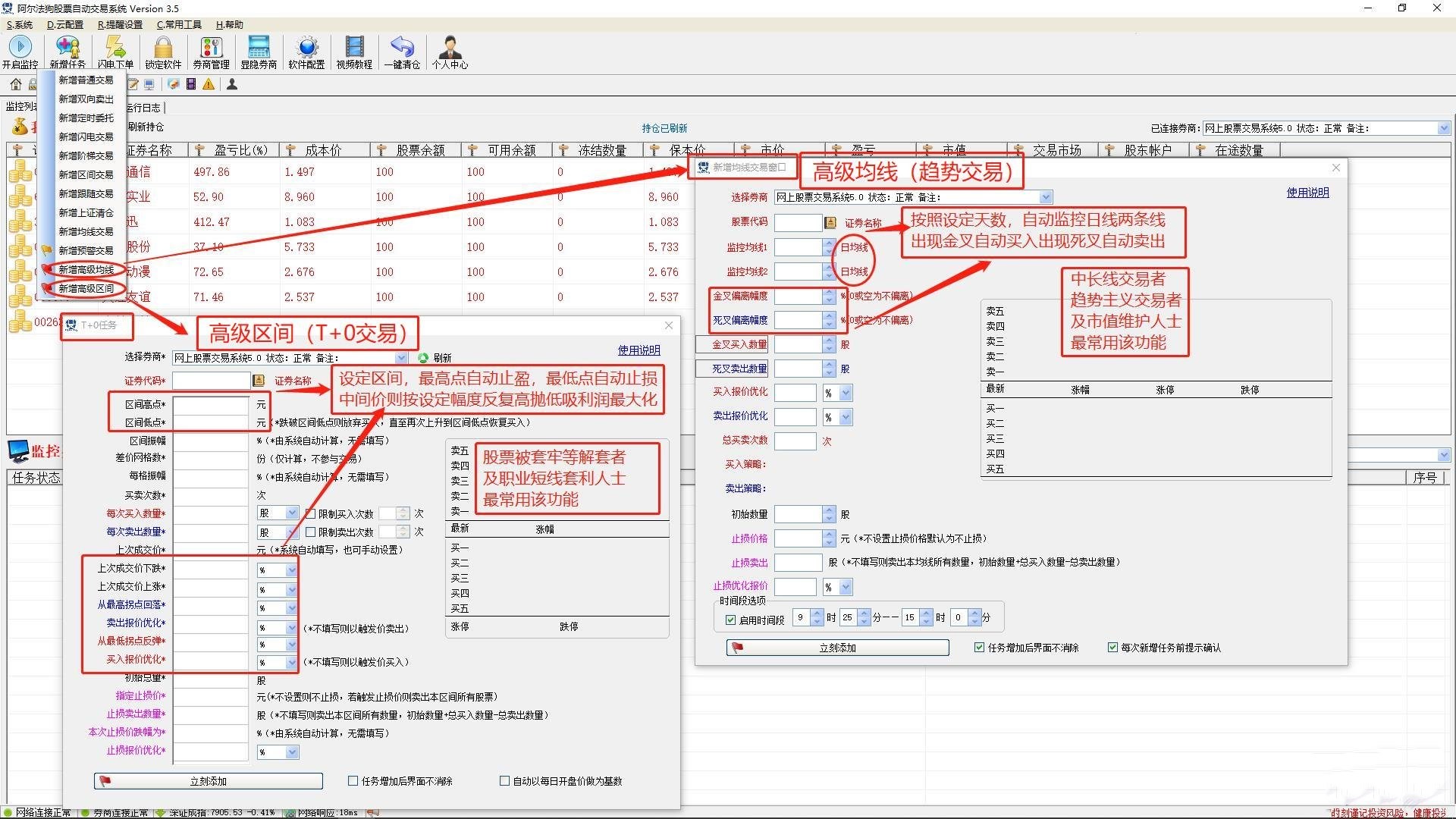Adjust 监控均线1 spinner value
Screen dimensions: 1456x819
(x=829, y=247)
